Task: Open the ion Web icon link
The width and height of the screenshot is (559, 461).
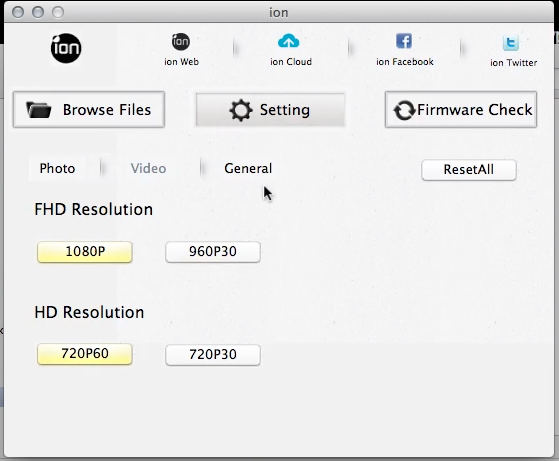Action: 181,42
